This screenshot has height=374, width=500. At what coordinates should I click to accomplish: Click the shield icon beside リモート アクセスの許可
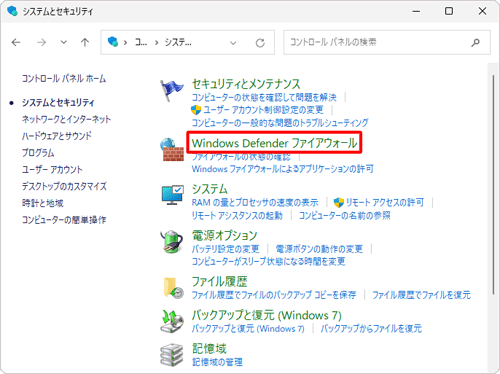(339, 202)
